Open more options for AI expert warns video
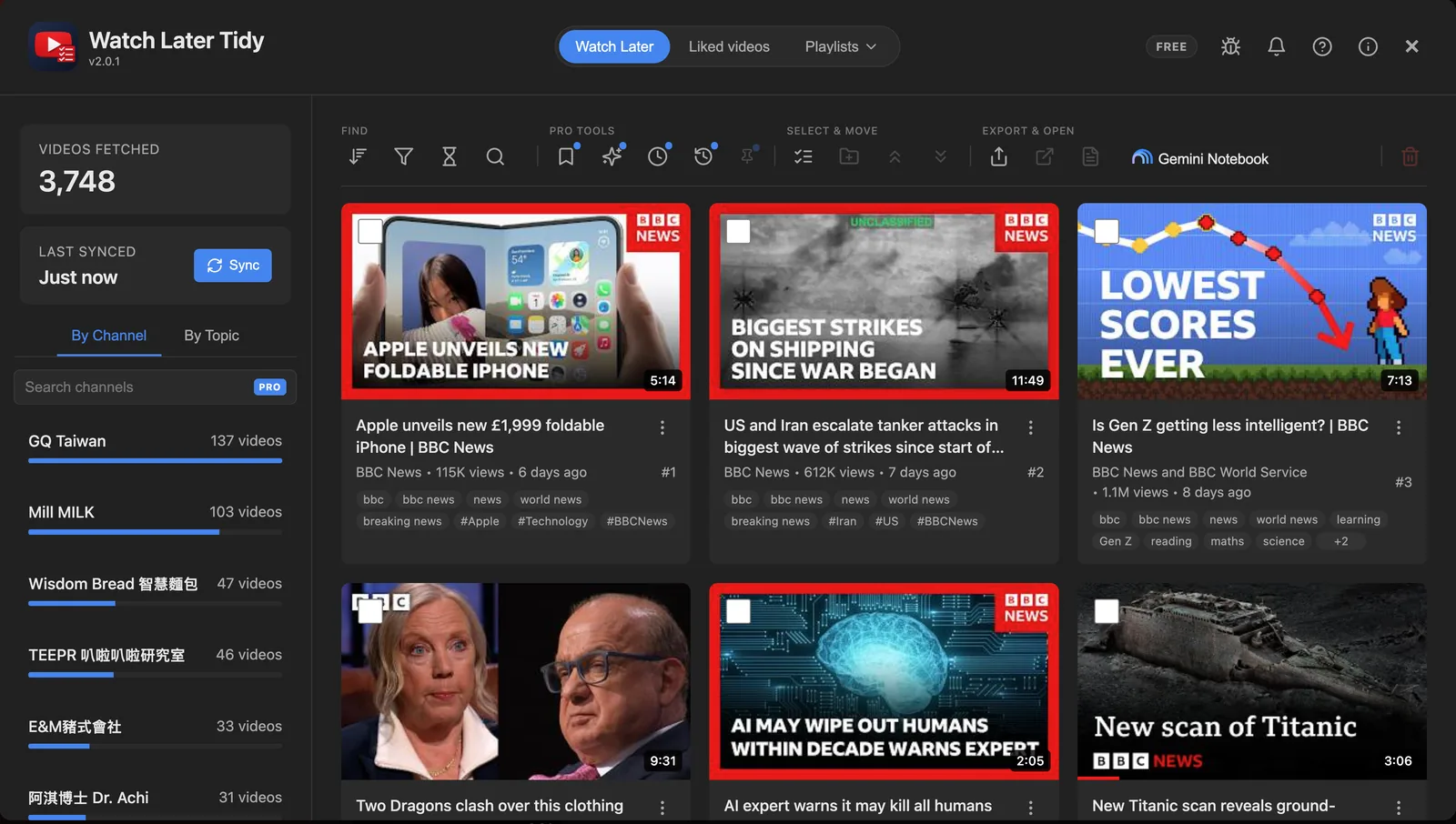The height and width of the screenshot is (824, 1456). pos(1030,808)
